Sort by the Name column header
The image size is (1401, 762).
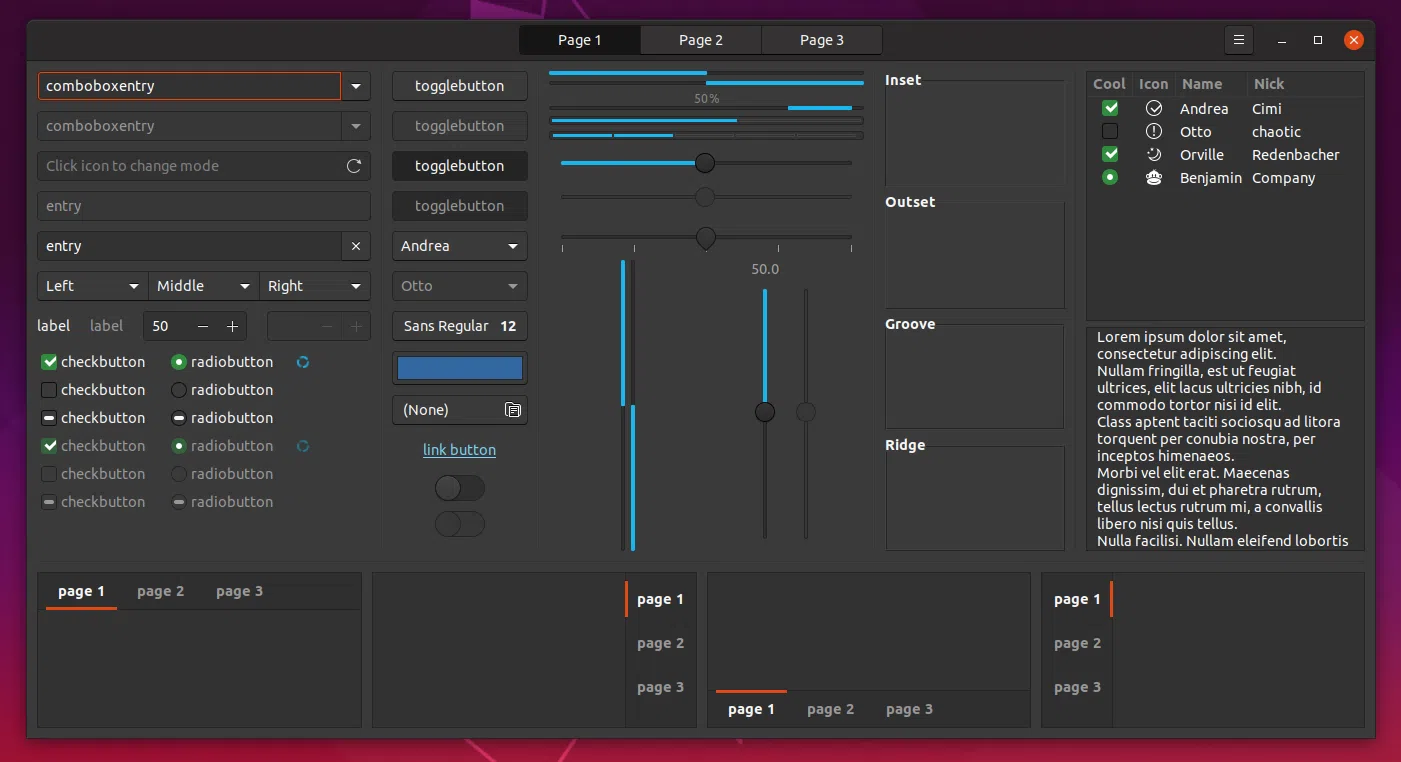pos(1210,84)
